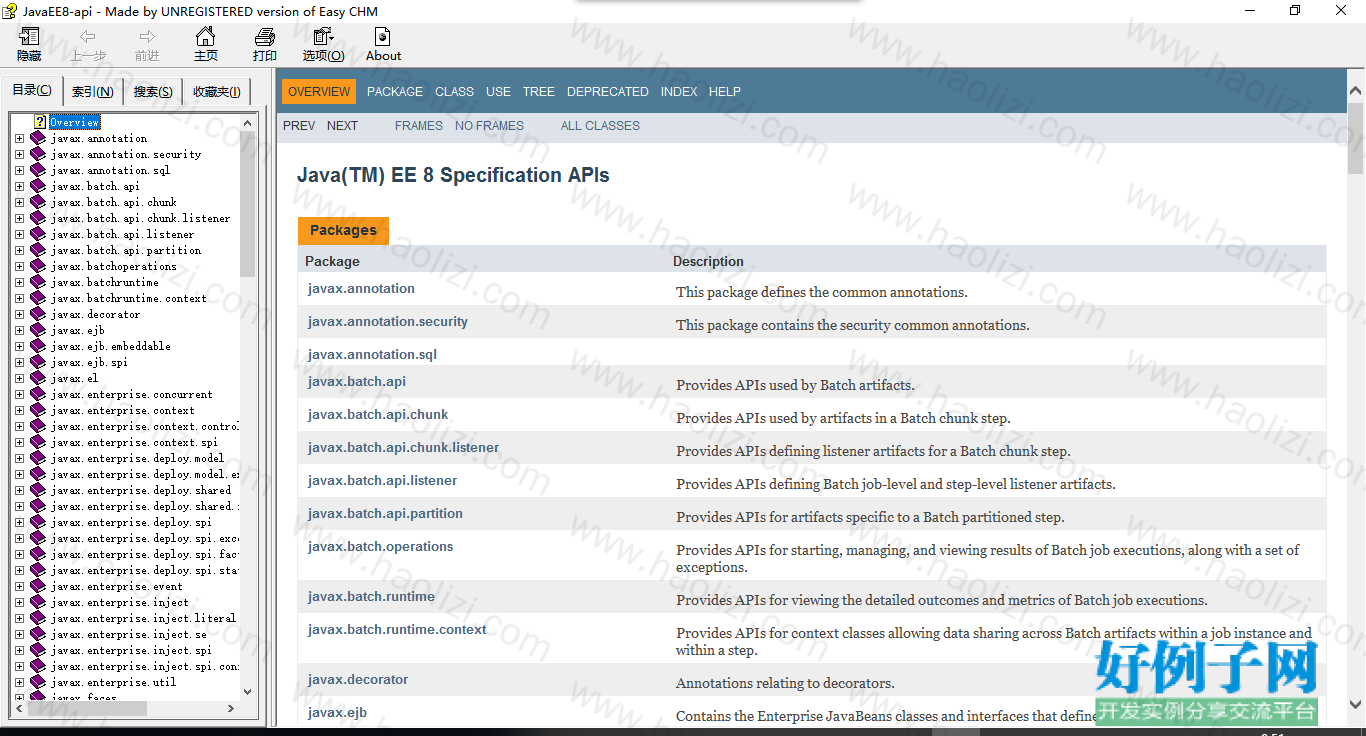Expand the javax.enterprise.deploy.shared tree node
The width and height of the screenshot is (1366, 736).
pyautogui.click(x=19, y=490)
